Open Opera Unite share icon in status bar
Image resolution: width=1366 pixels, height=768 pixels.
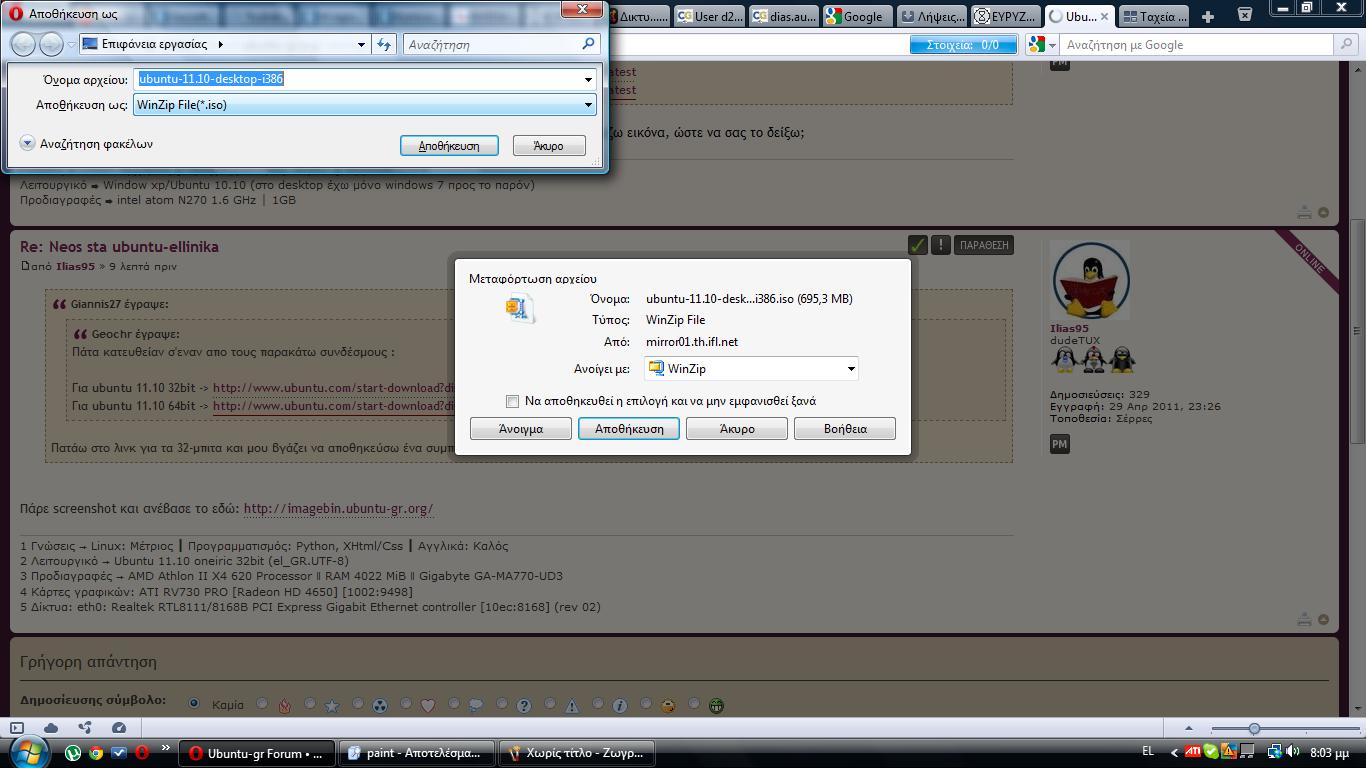tap(85, 728)
